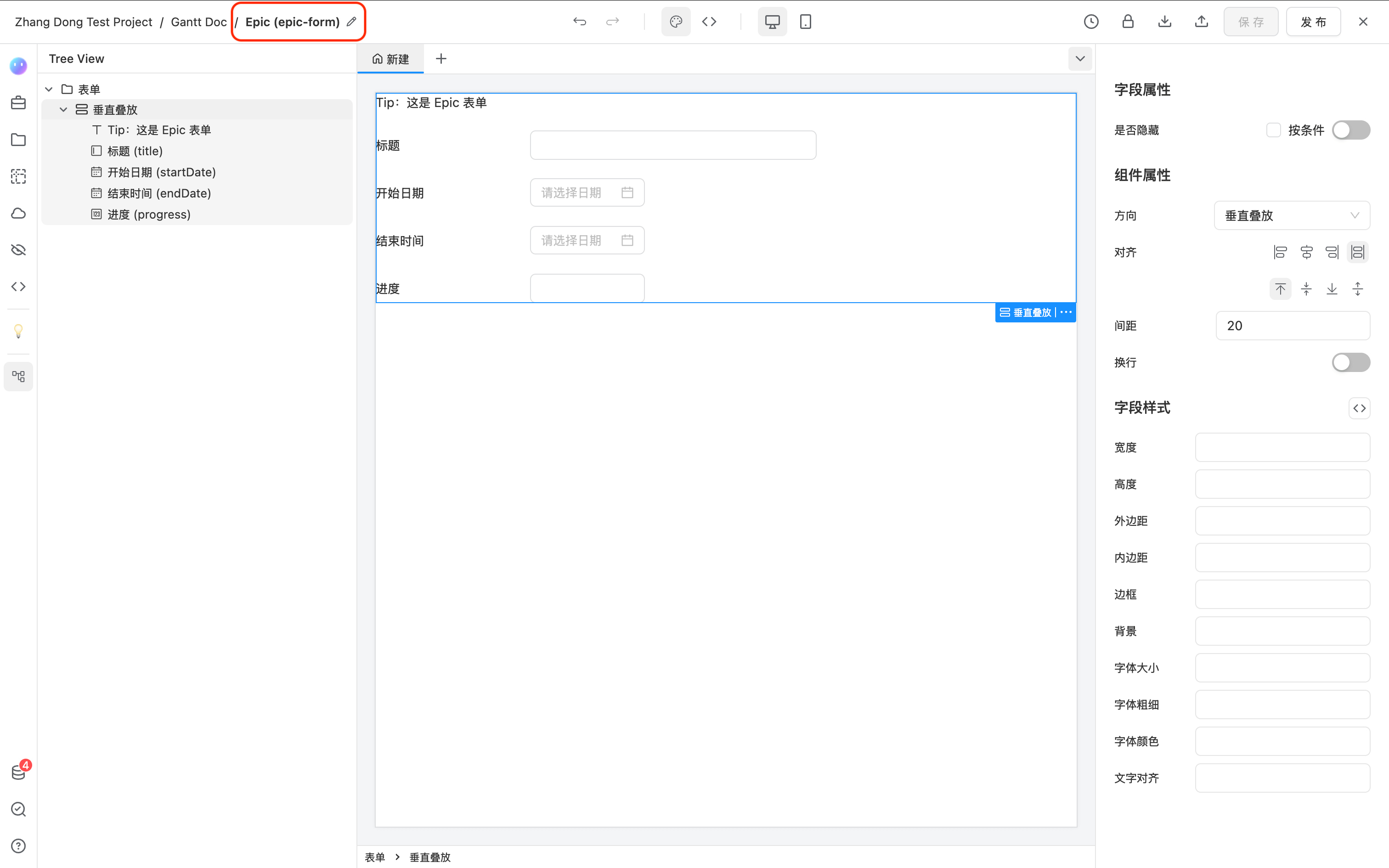Select 结束时间 (endDate) in tree view
The height and width of the screenshot is (868, 1389).
(159, 193)
